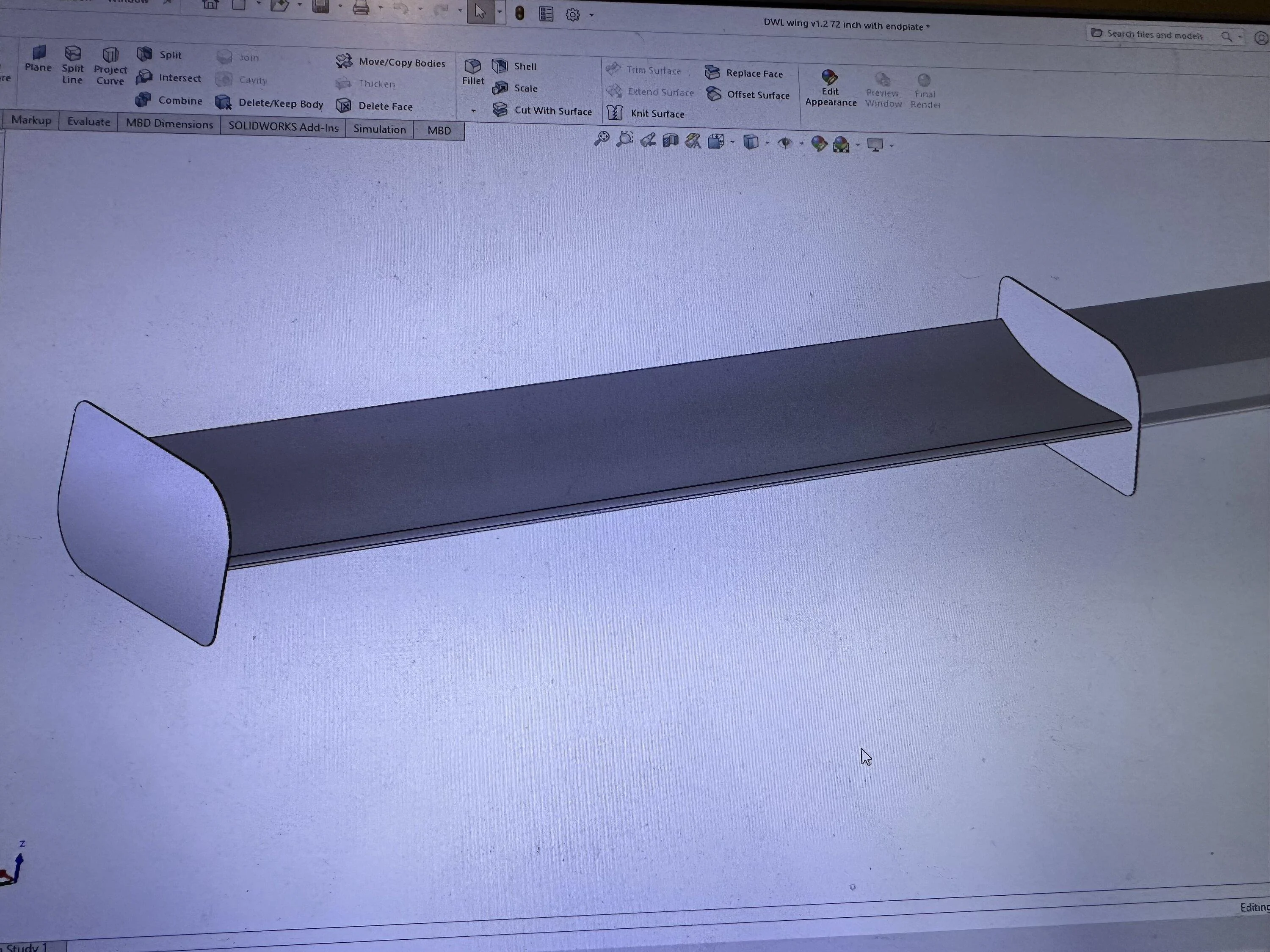Click the View Settings monitor icon
This screenshot has height=952, width=1270.
875,145
